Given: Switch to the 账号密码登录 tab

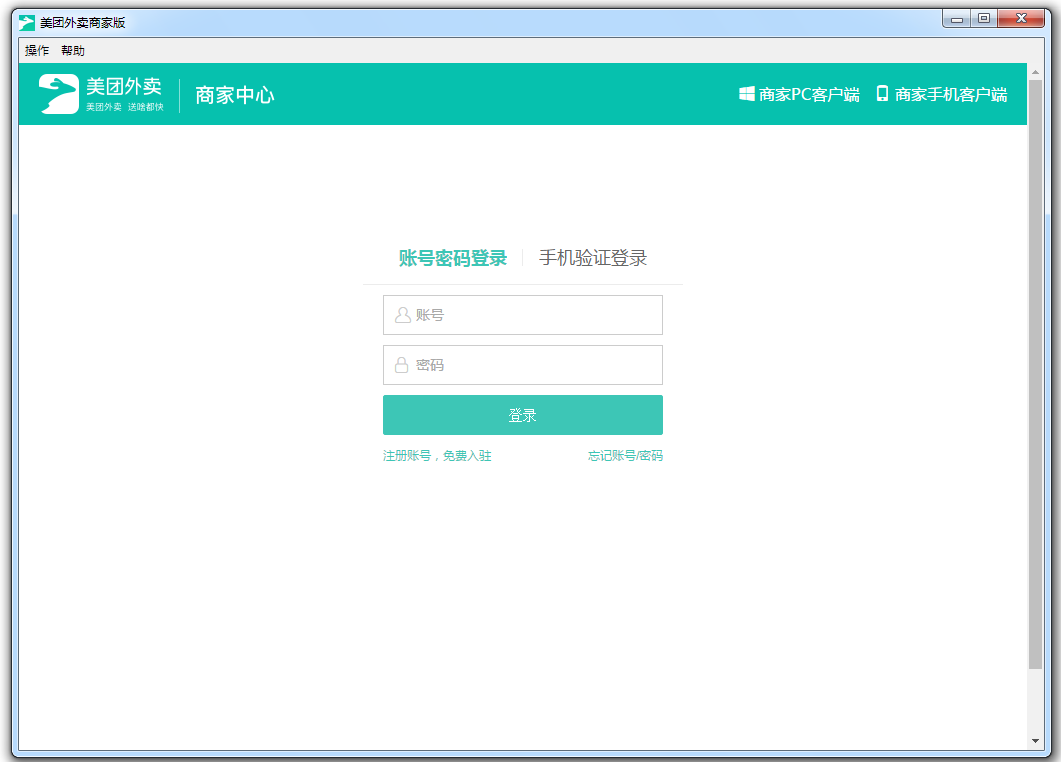Looking at the screenshot, I should tap(453, 258).
